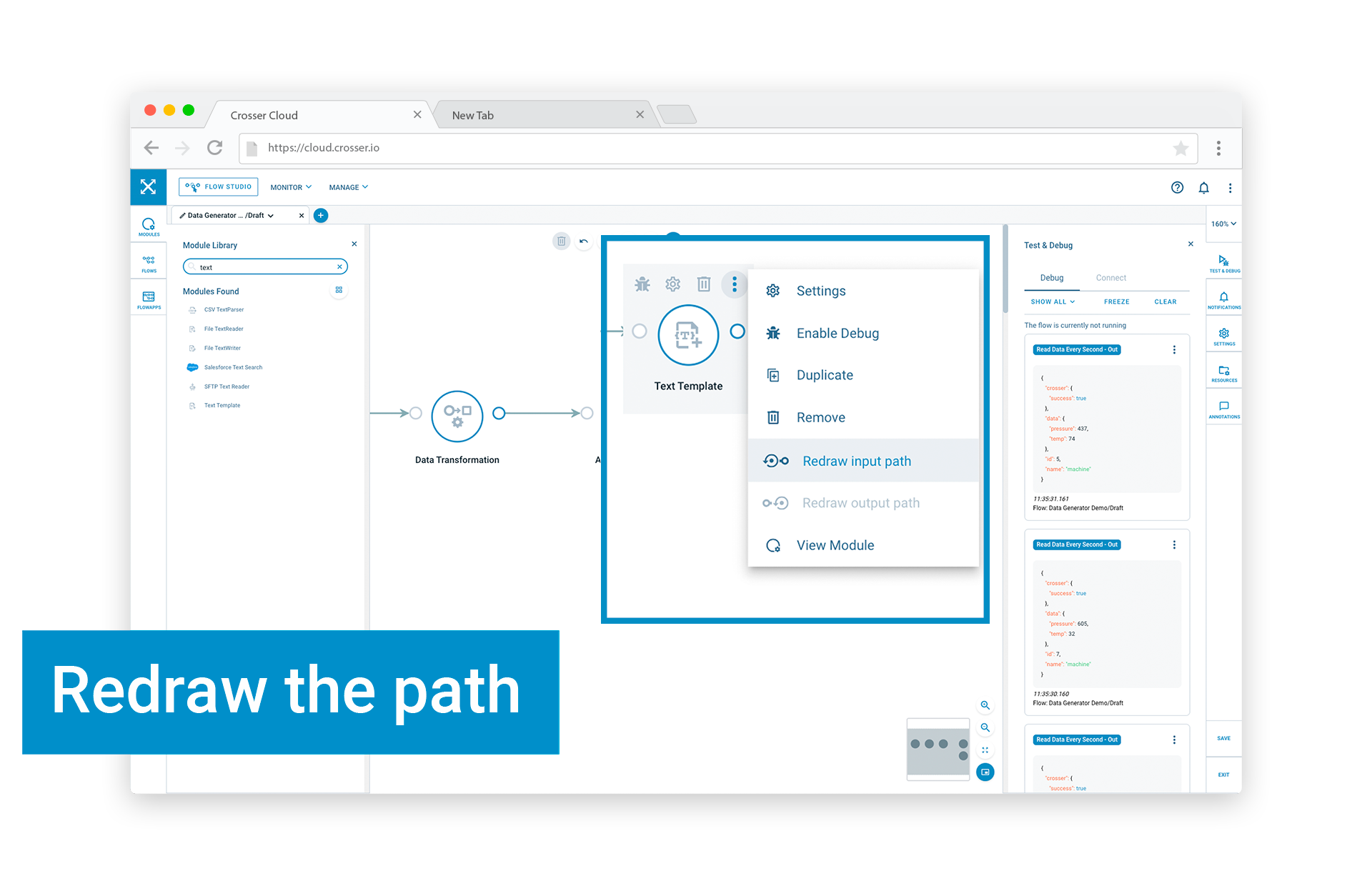The width and height of the screenshot is (1372, 886).
Task: Click the SAVE button in bottom right
Action: (1222, 739)
